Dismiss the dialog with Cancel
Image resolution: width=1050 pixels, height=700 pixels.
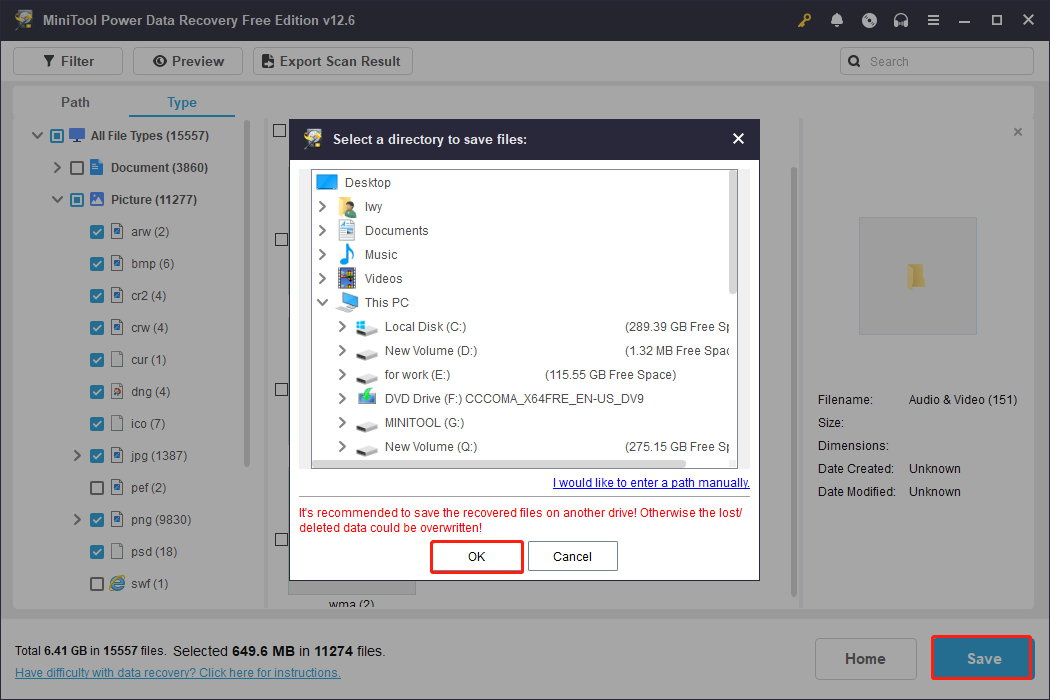[x=572, y=556]
